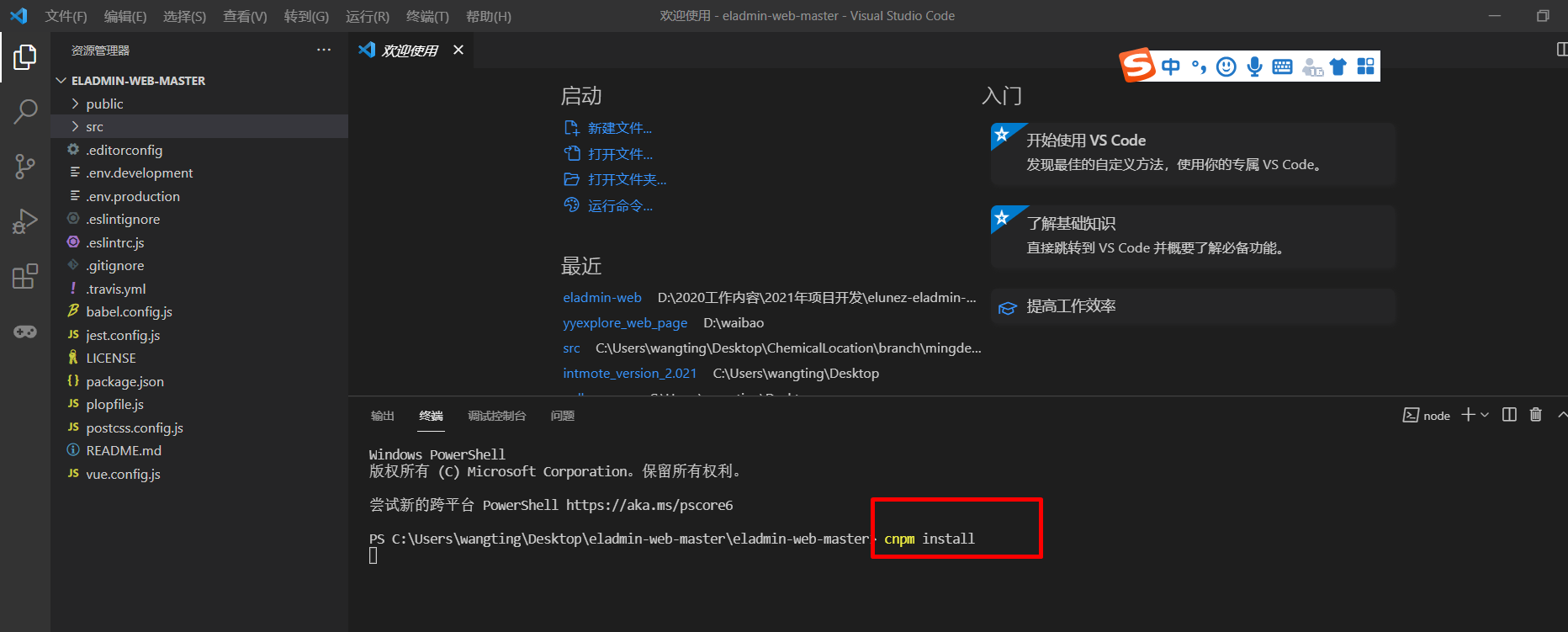Image resolution: width=1568 pixels, height=632 pixels.
Task: Kill terminal with the trash icon
Action: pos(1535,415)
